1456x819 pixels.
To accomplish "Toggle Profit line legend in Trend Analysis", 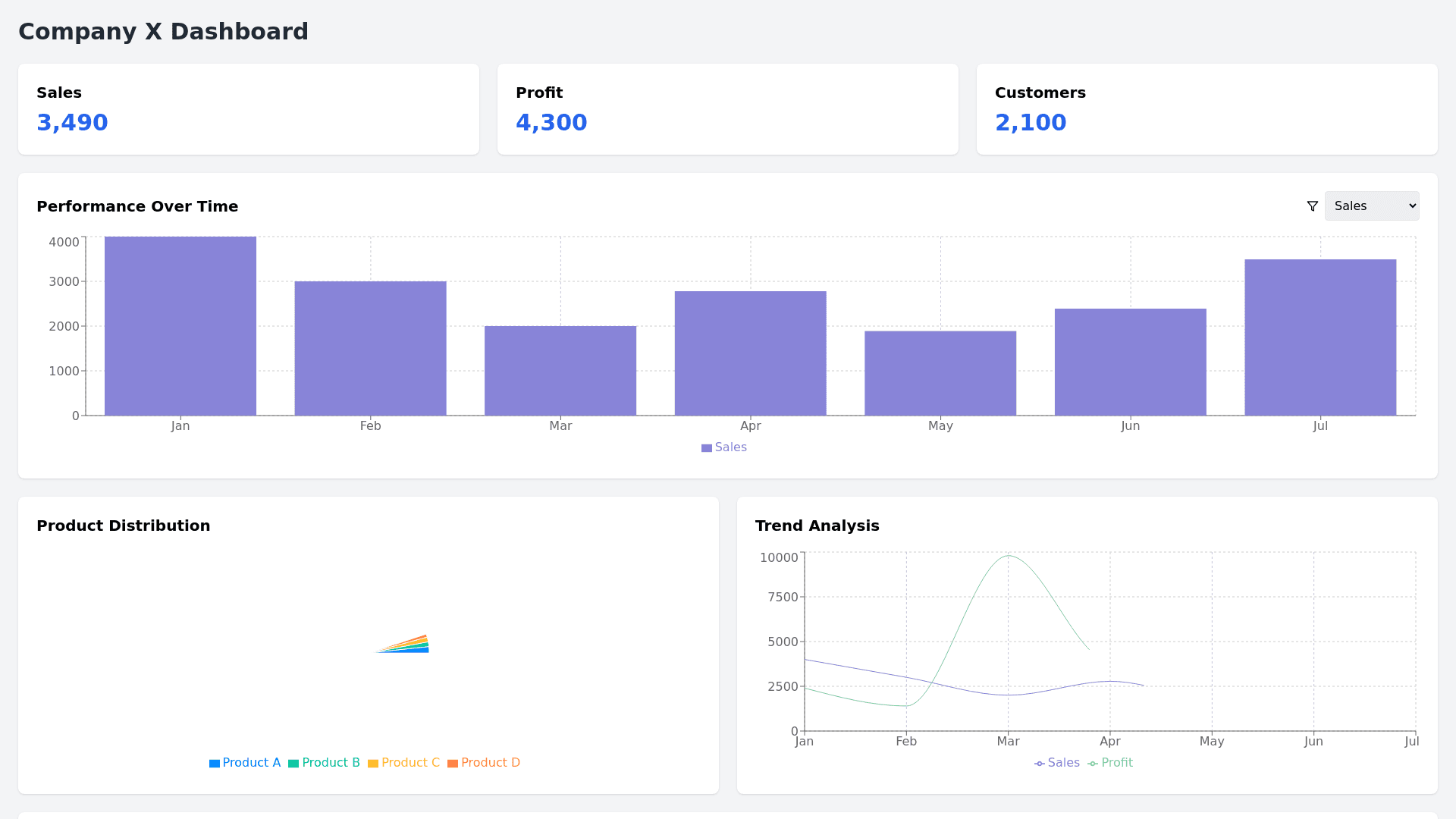I will point(1110,763).
